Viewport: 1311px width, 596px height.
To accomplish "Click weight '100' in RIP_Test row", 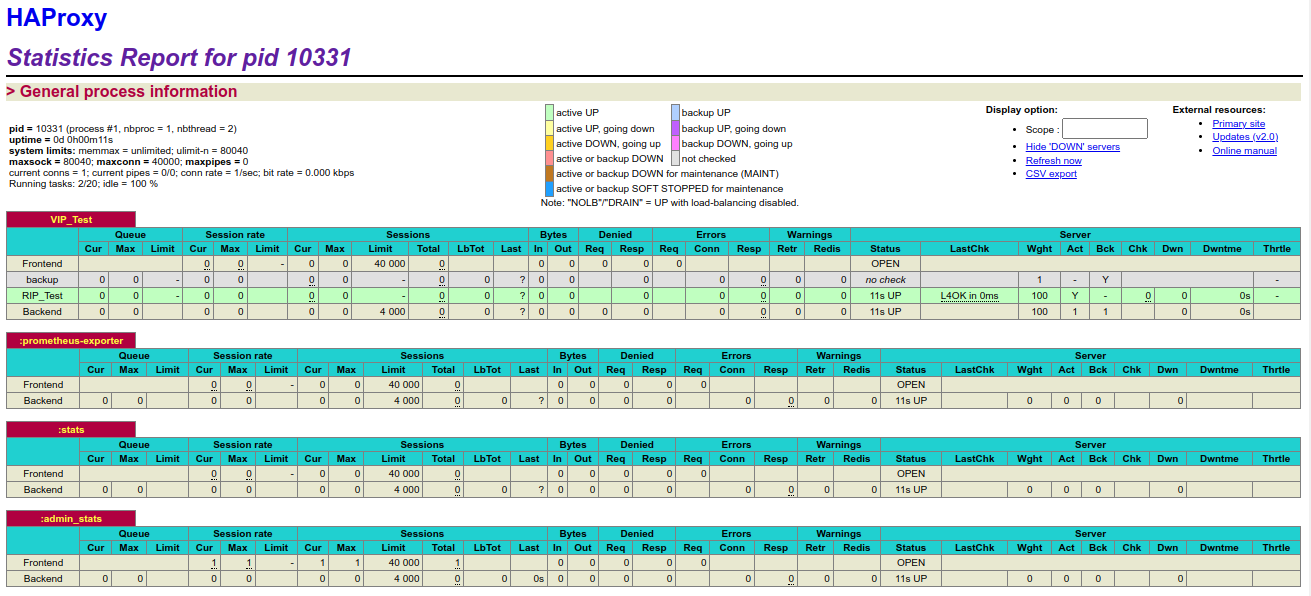I will (1040, 296).
